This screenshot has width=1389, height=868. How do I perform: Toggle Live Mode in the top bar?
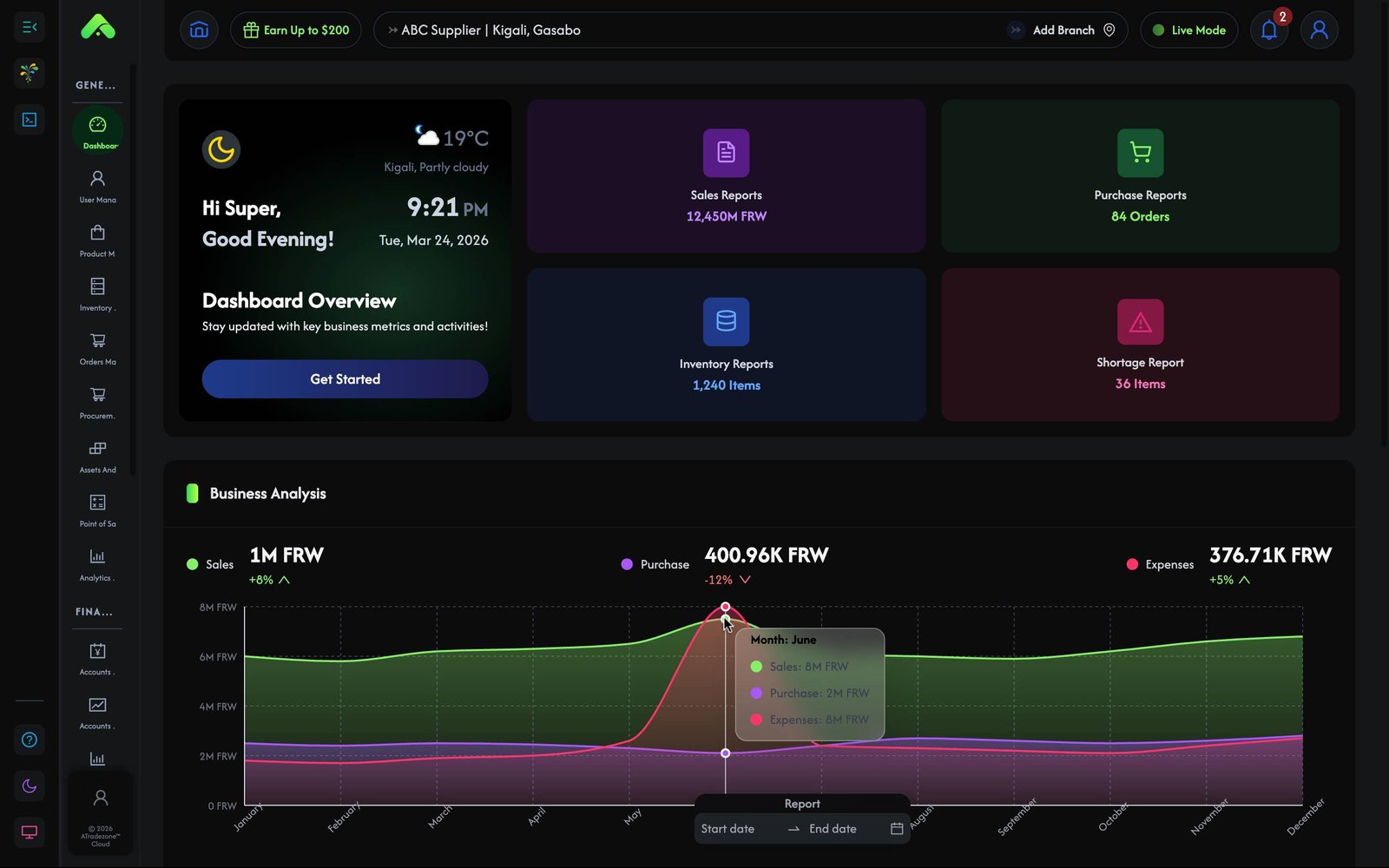(1188, 30)
